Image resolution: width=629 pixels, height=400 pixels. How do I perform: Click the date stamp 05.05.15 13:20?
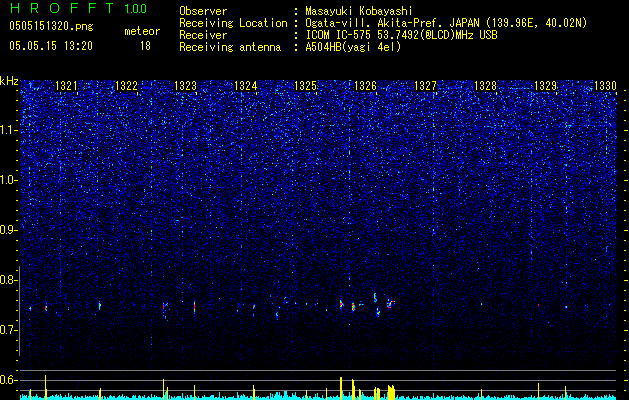point(51,46)
